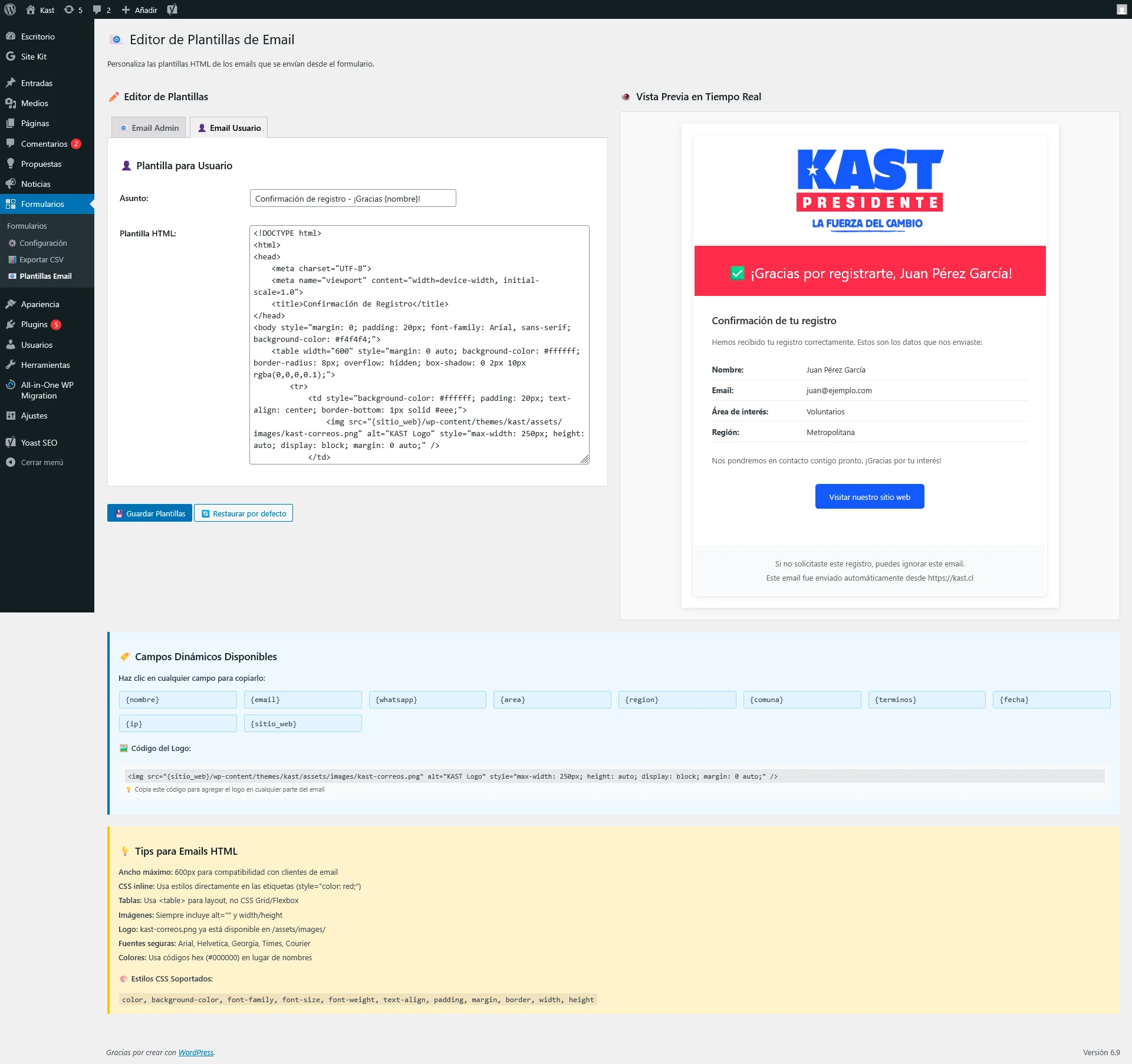Screen dimensions: 1132x1064
Task: Copy the {whatsapp} dynamic field
Action: (427, 700)
